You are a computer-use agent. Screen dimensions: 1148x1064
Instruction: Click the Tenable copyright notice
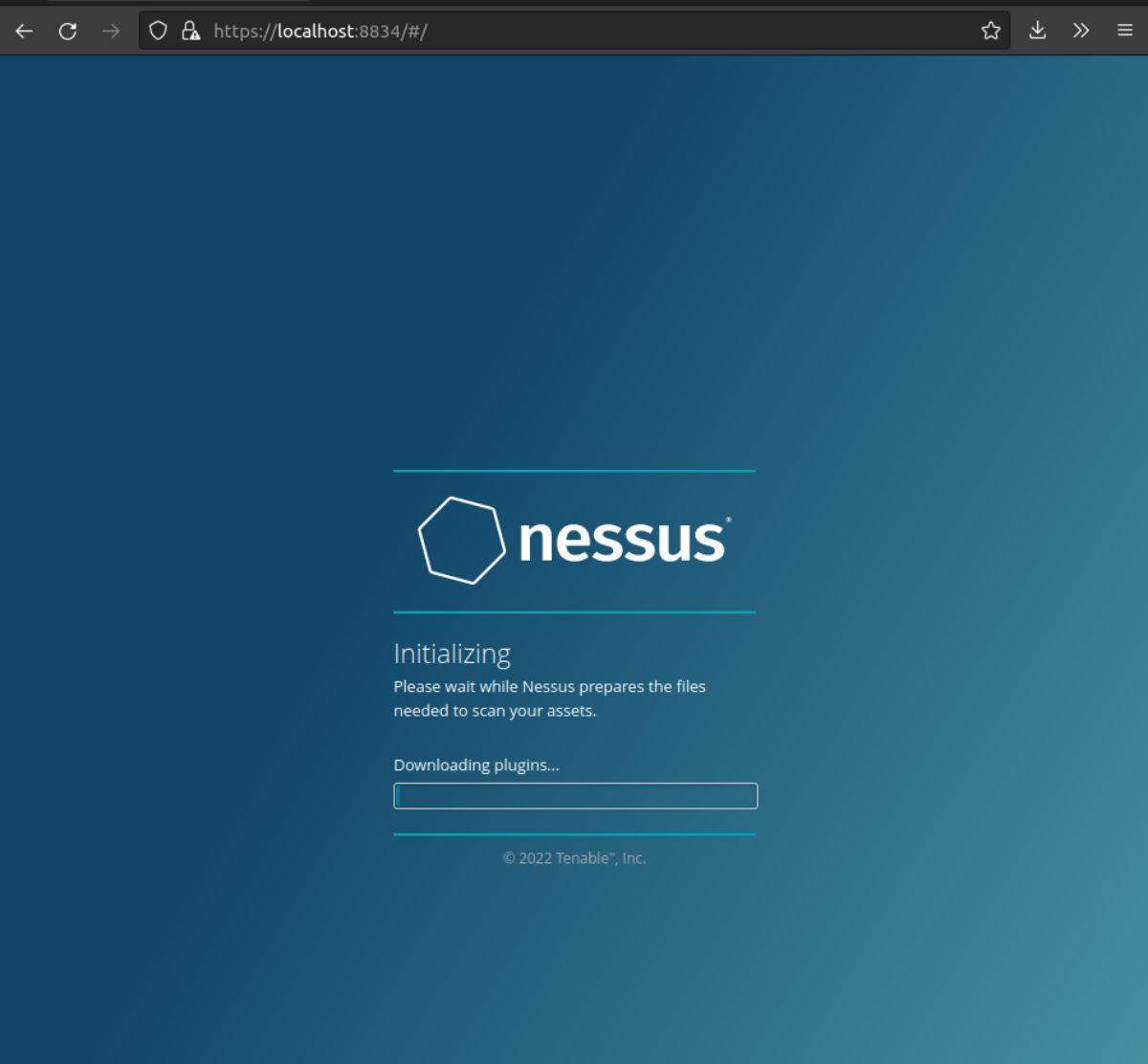574,858
